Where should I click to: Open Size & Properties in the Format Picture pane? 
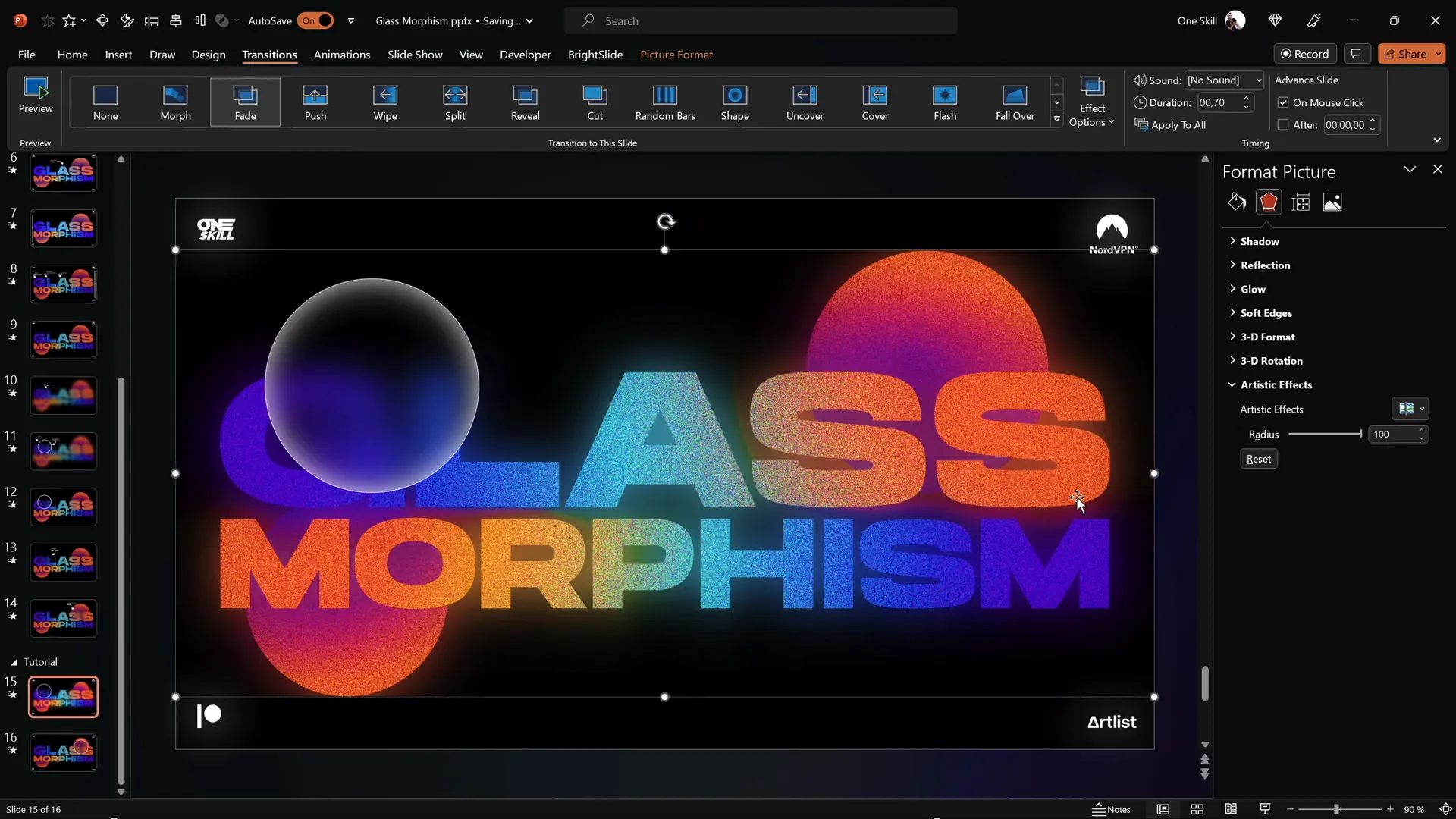1301,202
